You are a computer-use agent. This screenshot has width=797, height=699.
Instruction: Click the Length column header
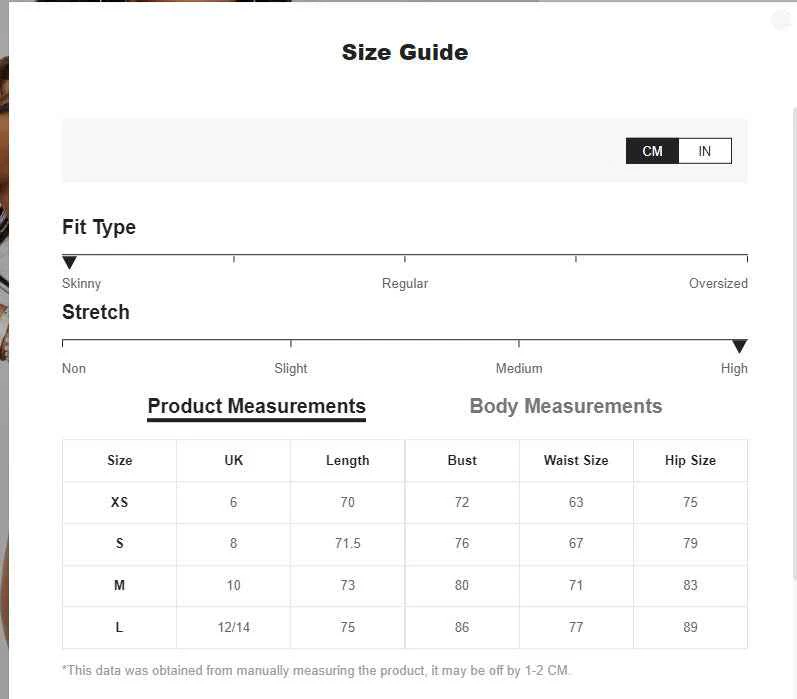click(x=348, y=461)
